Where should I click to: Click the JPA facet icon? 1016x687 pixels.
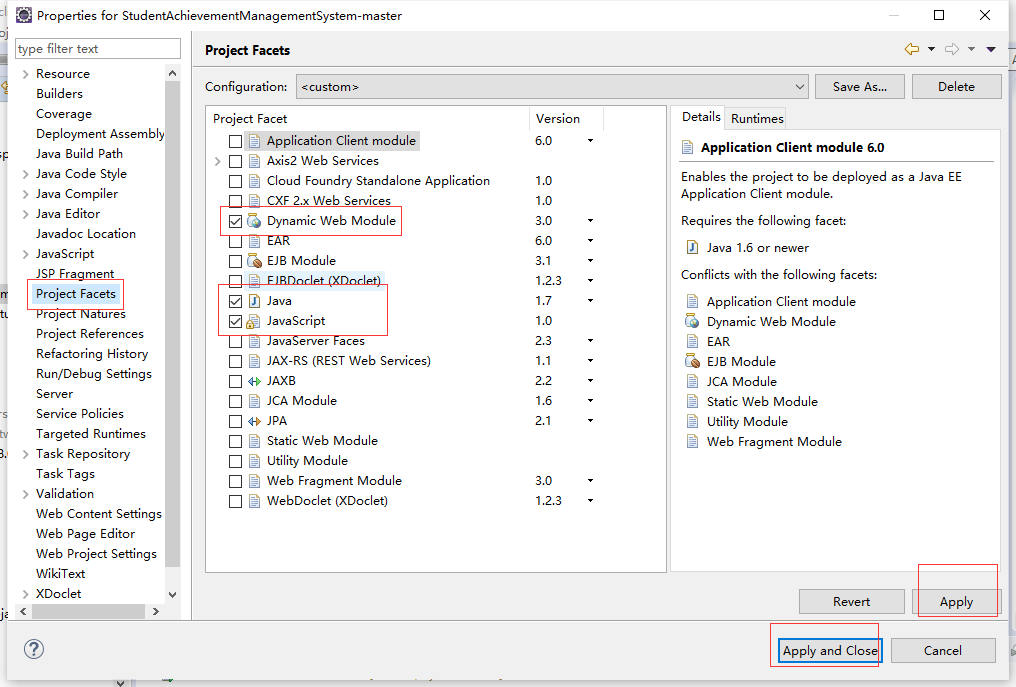pyautogui.click(x=255, y=421)
